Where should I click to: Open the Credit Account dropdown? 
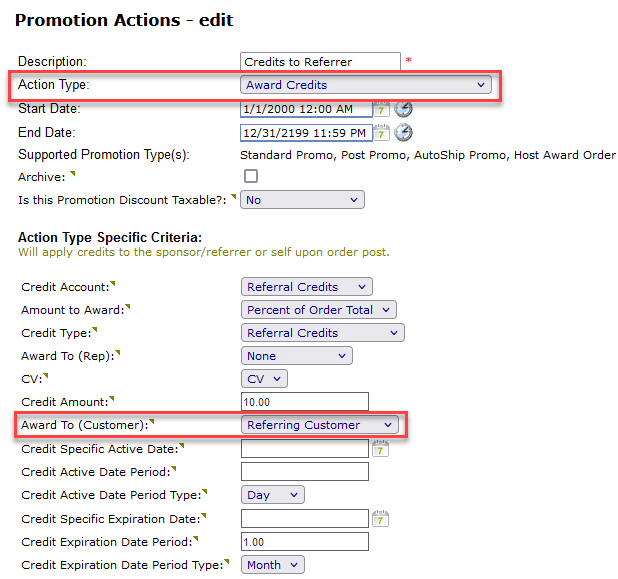tap(306, 287)
